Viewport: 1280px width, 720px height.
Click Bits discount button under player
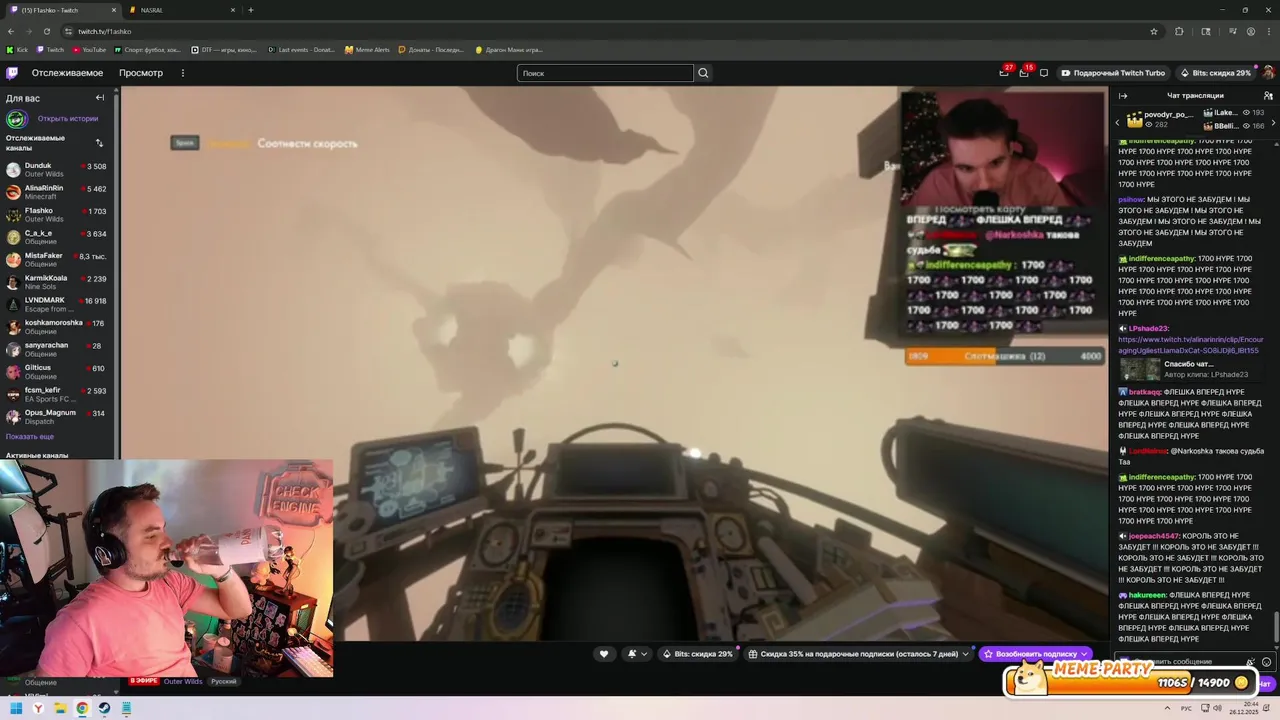click(x=698, y=654)
